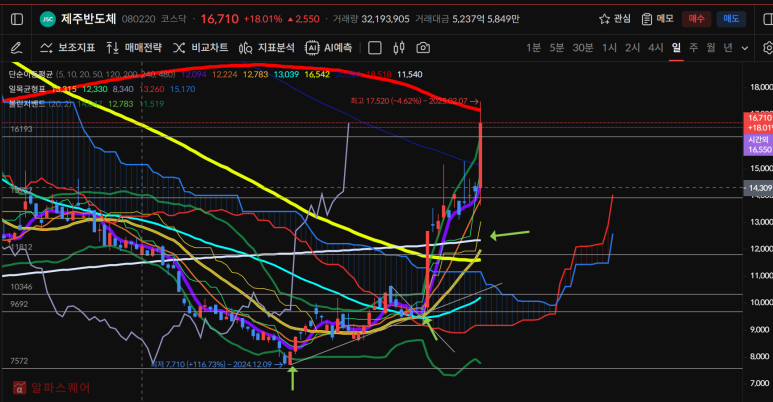
Task: Click the square layout icon in toolbar
Action: click(375, 48)
